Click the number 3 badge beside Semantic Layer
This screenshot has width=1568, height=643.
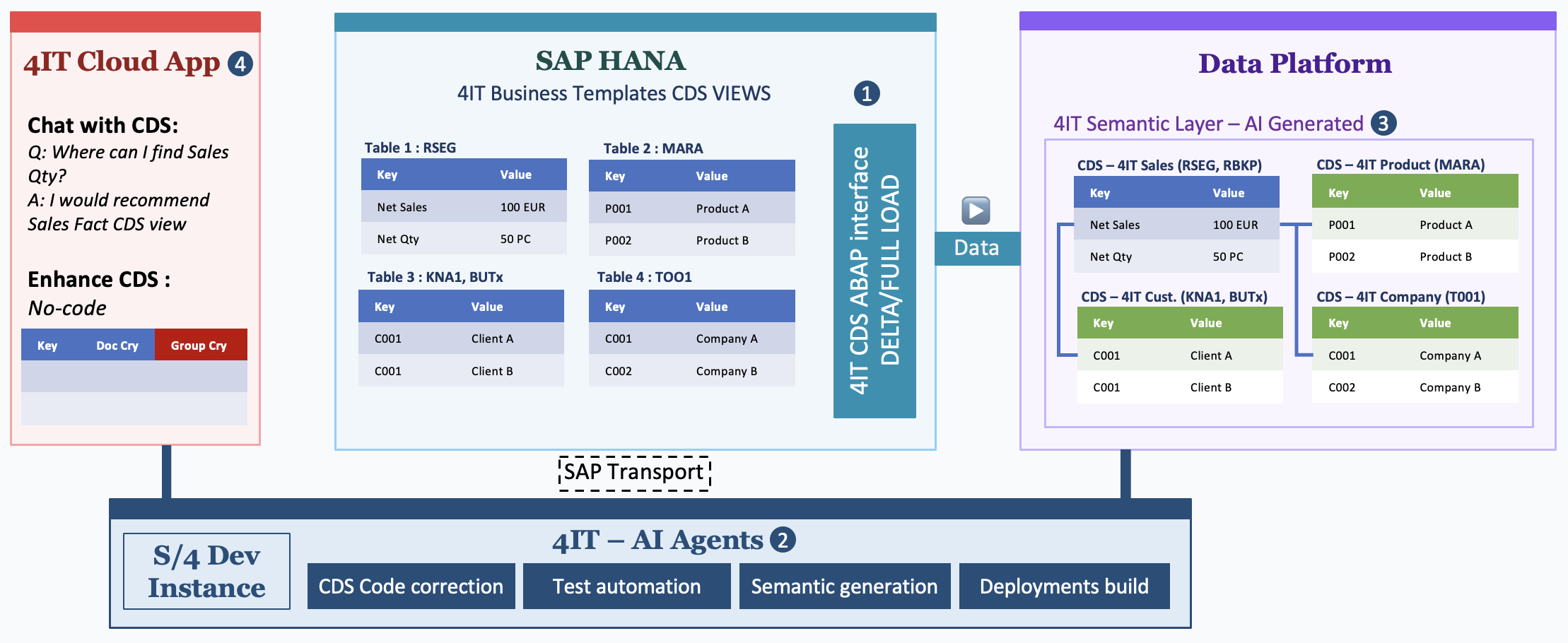tap(1383, 124)
